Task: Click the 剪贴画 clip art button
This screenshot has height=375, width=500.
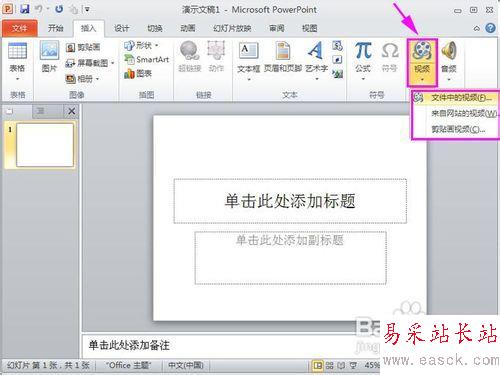Action: pos(83,47)
